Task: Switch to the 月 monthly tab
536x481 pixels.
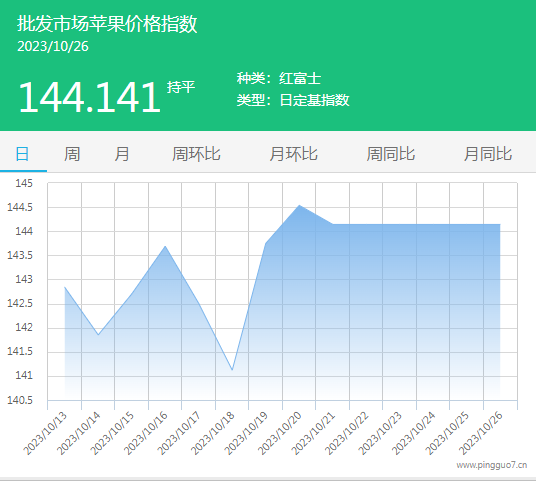Action: [122, 154]
